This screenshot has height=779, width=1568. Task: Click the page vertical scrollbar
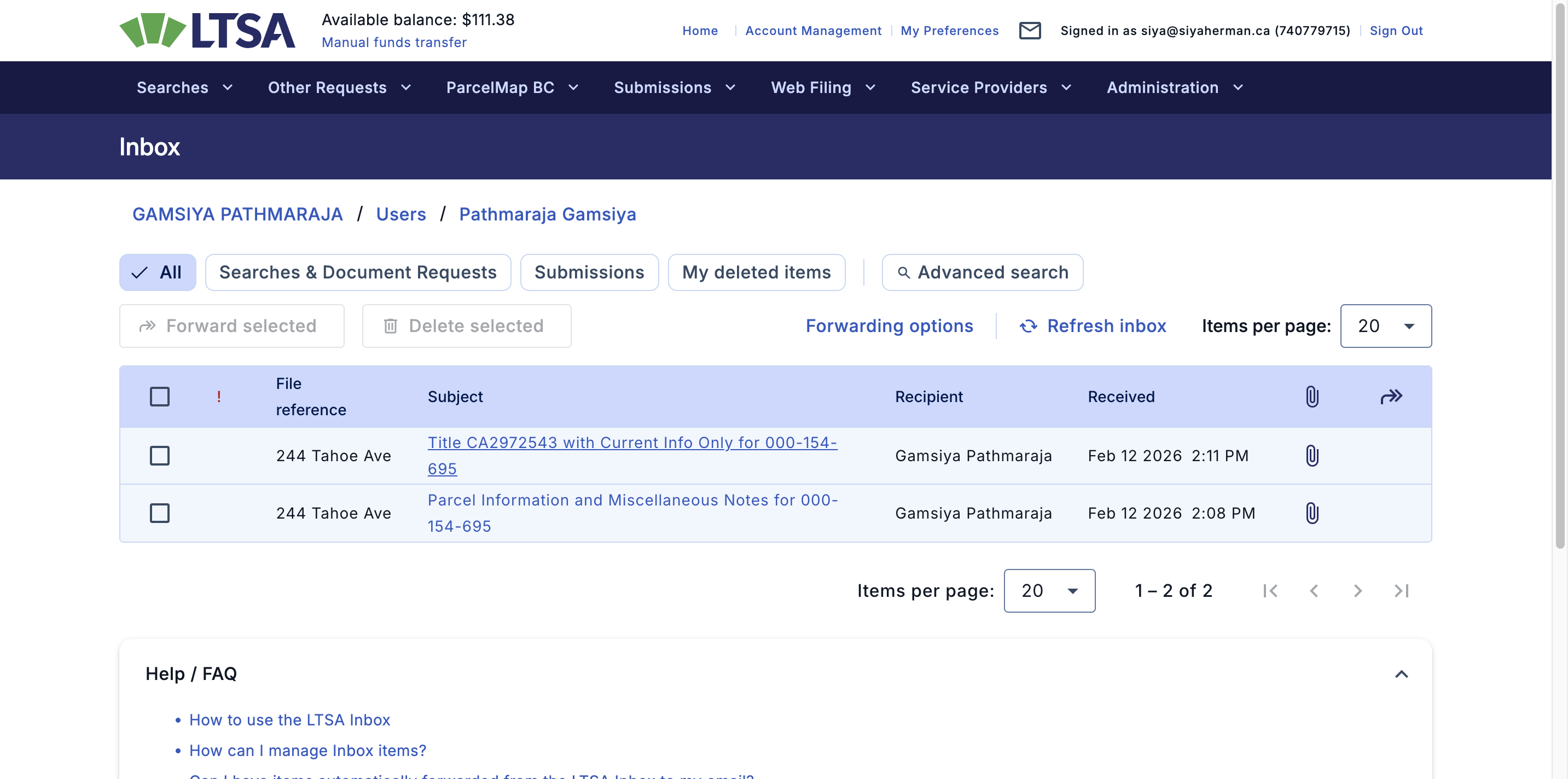point(1560,274)
